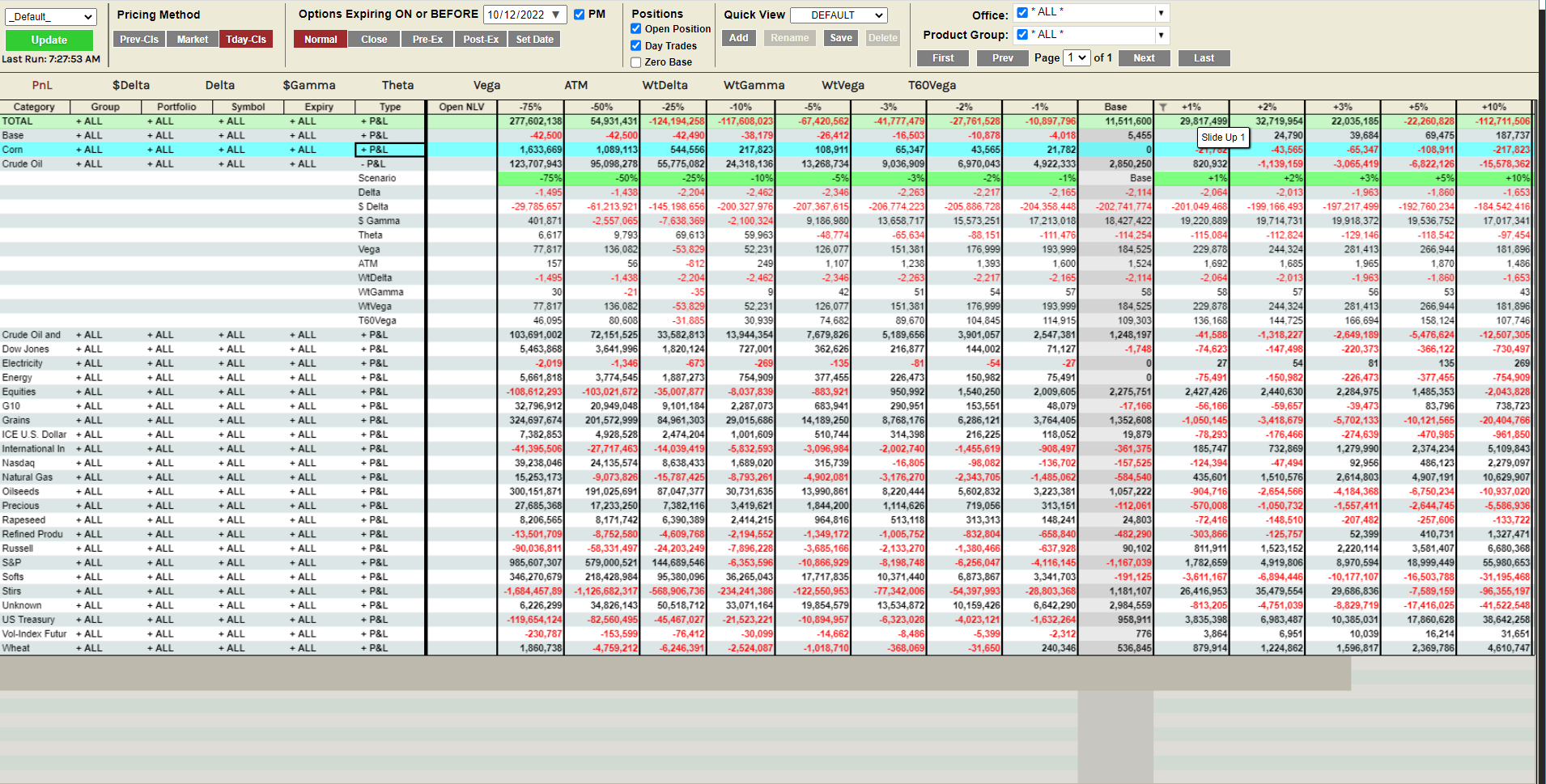This screenshot has width=1546, height=784.
Task: Open the Product Group dropdown arrow
Action: pyautogui.click(x=1161, y=35)
